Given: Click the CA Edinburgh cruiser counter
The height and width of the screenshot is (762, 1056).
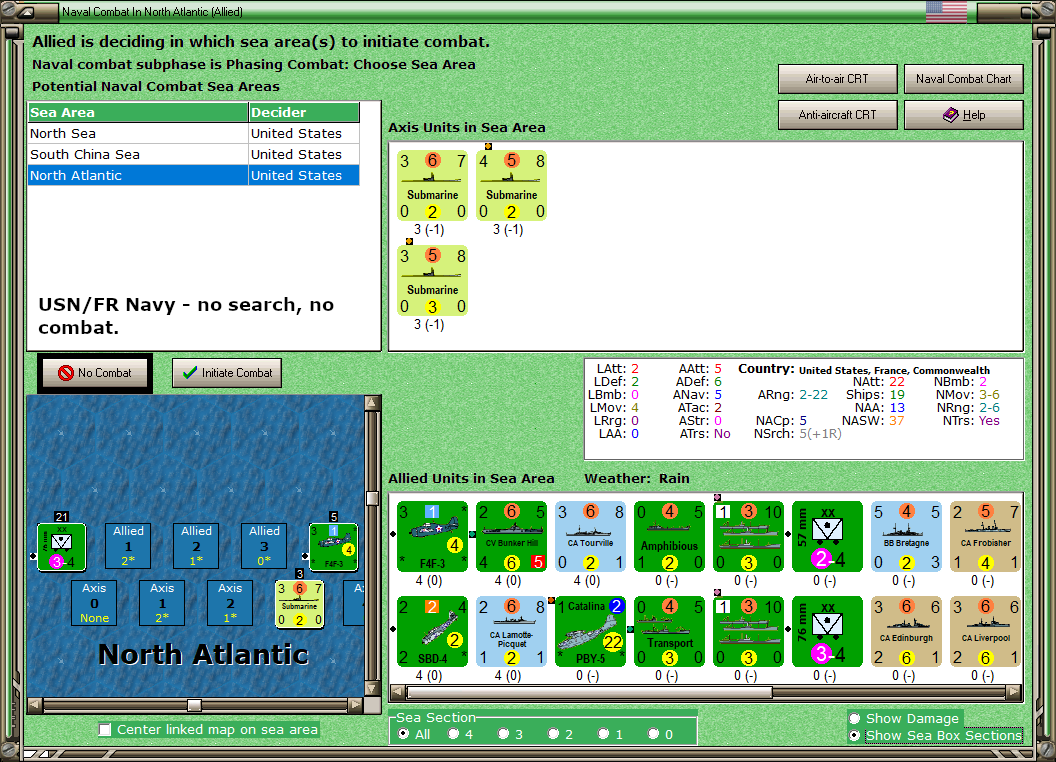Looking at the screenshot, I should tap(906, 631).
